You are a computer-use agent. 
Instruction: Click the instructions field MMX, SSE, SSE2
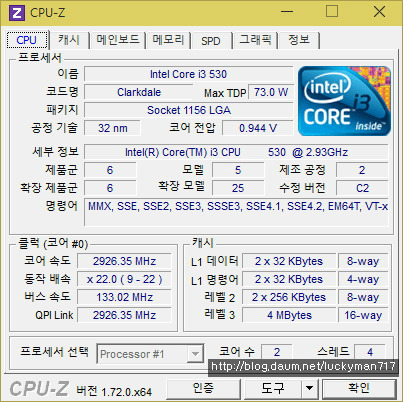coord(236,212)
